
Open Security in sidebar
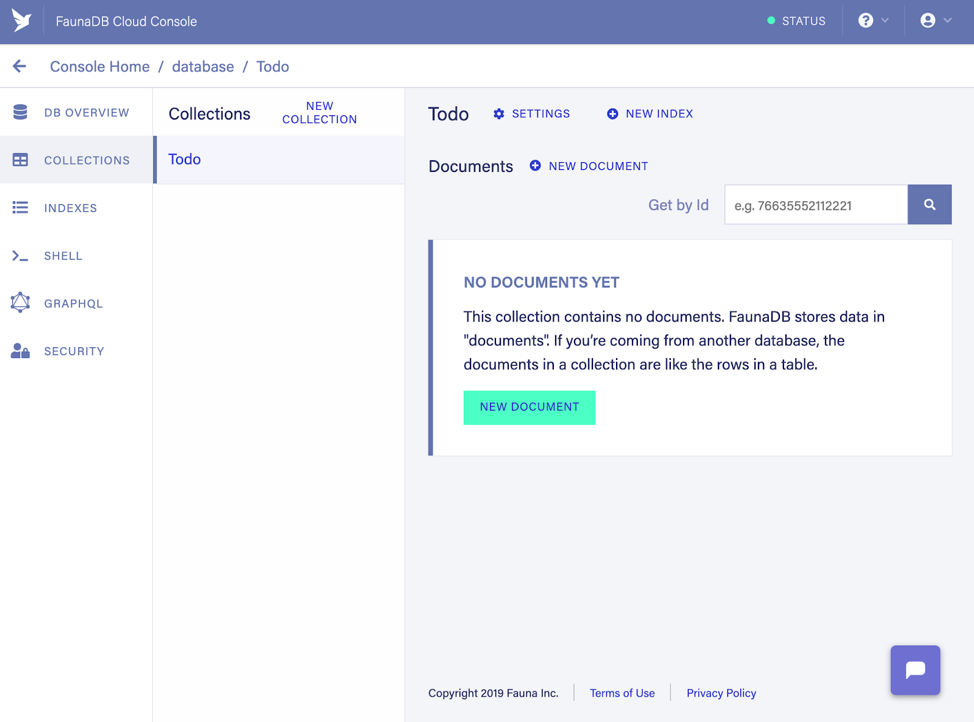(76, 351)
